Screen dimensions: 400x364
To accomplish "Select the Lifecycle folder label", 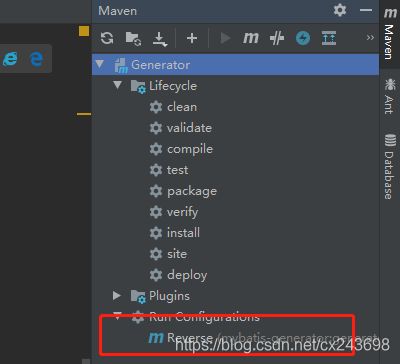I will pyautogui.click(x=173, y=86).
